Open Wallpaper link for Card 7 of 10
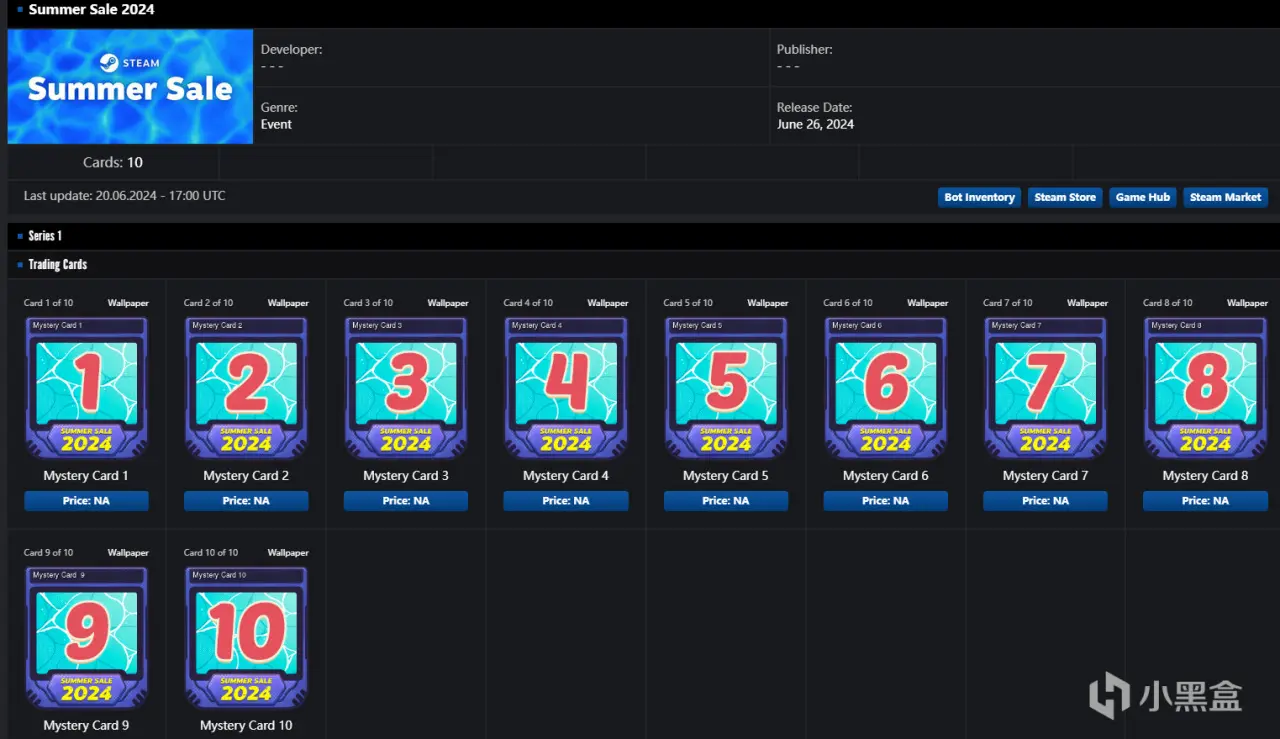 [x=1088, y=303]
